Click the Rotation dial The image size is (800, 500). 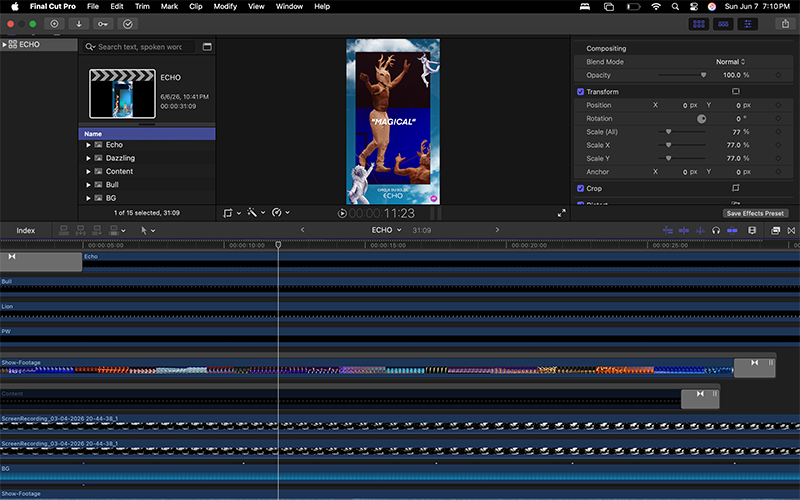702,119
